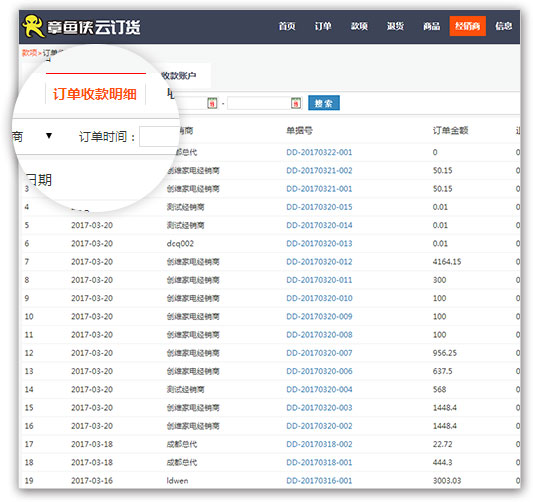
Task: Click the 单据号 column header
Action: (x=299, y=130)
